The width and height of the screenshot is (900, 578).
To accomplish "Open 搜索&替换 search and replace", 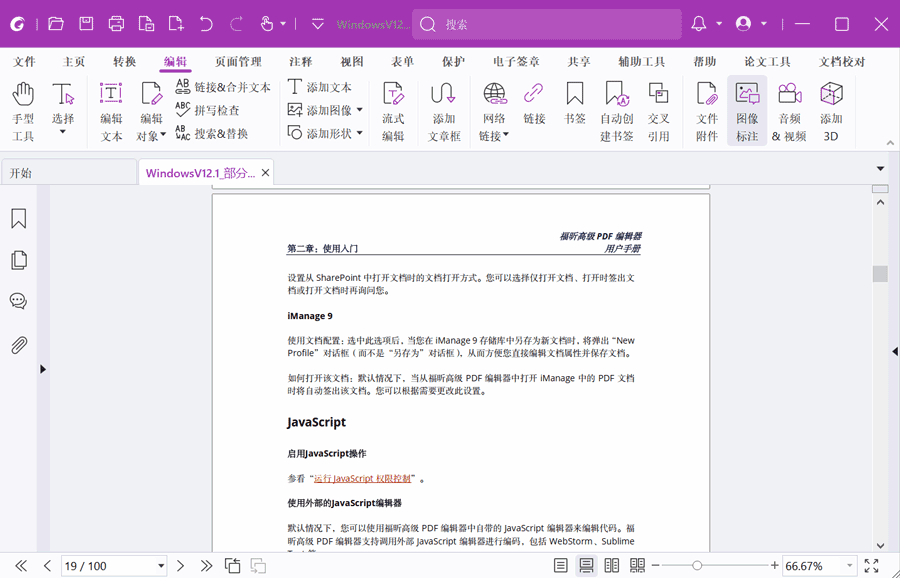I will click(211, 133).
